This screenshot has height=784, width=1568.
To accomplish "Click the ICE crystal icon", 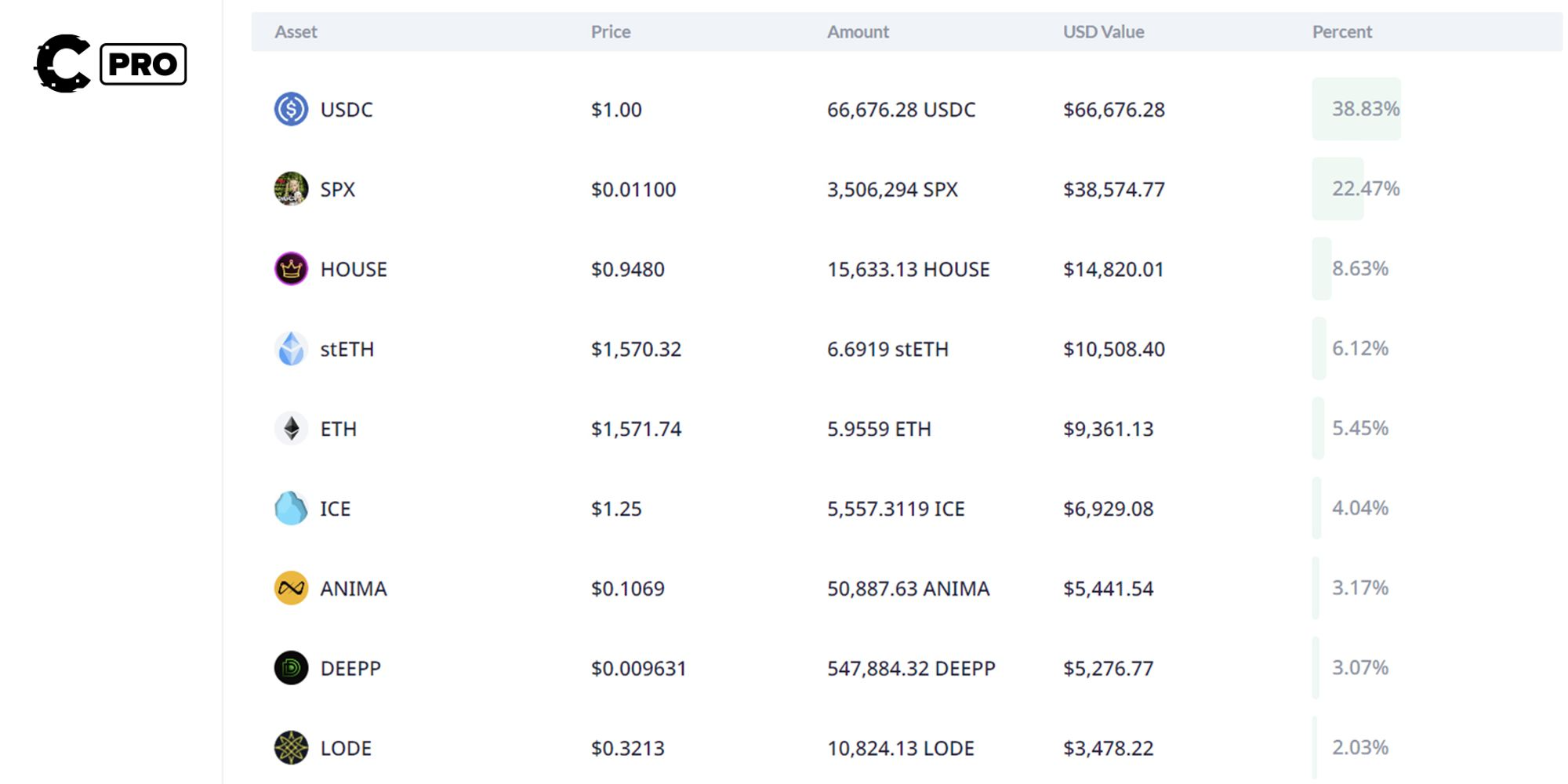I will pyautogui.click(x=291, y=509).
